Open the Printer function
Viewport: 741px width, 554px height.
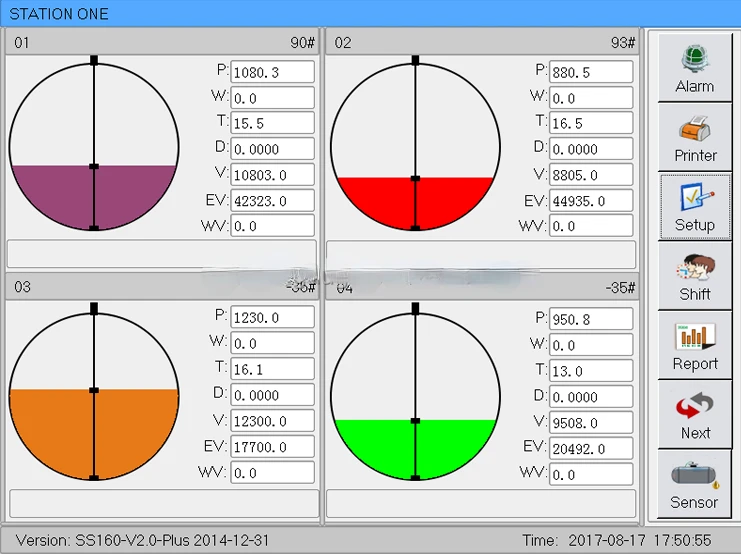[x=694, y=137]
